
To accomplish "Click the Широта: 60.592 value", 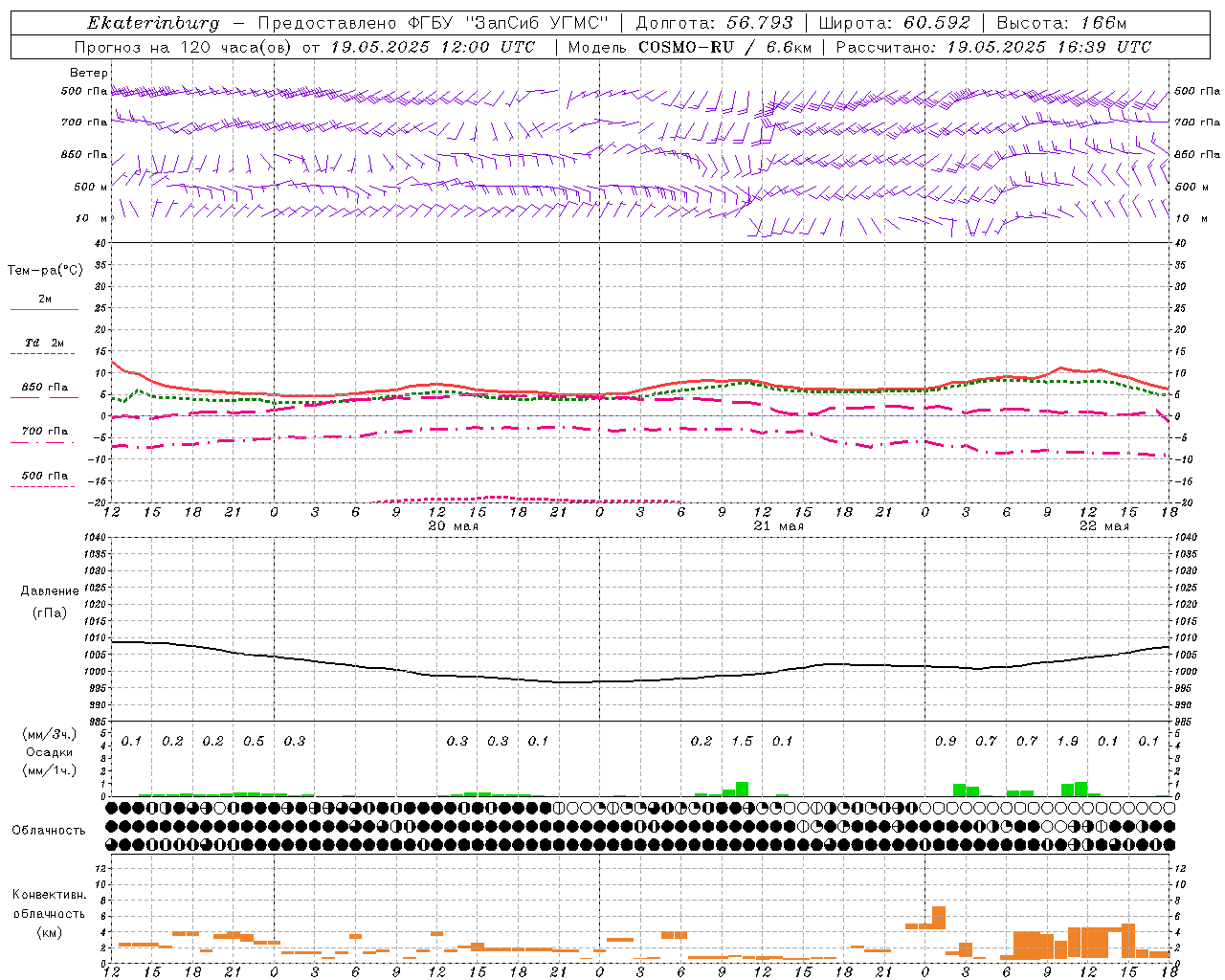I will [895, 23].
